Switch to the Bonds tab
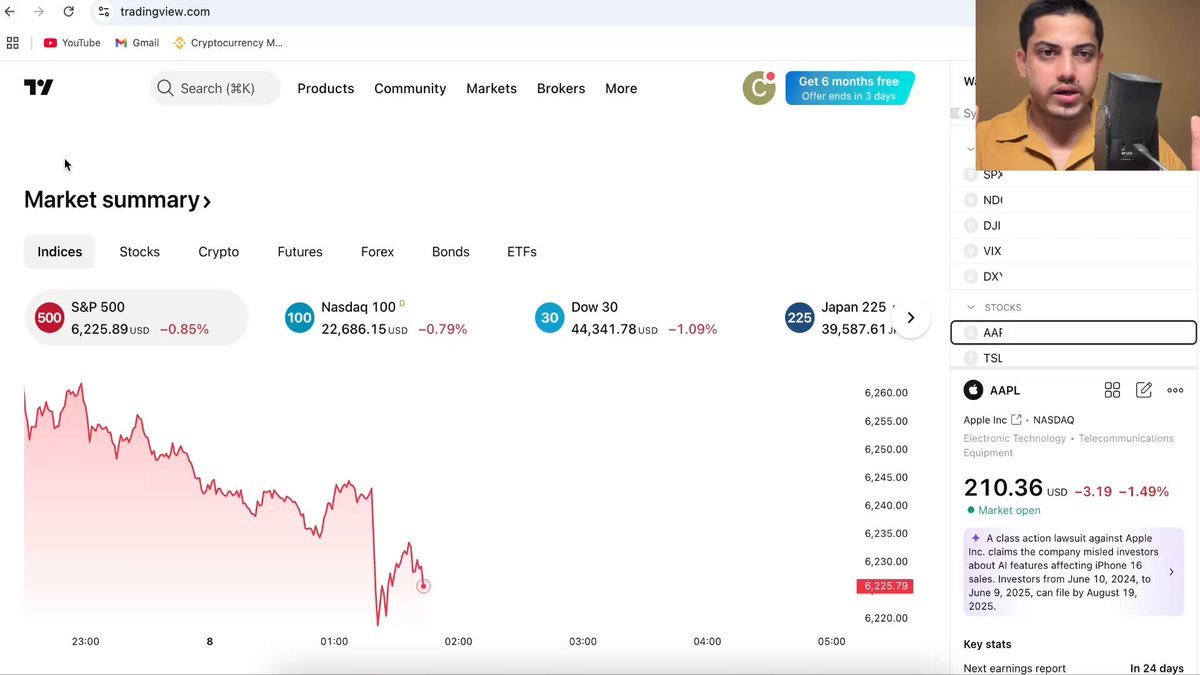Screen dimensions: 1200x675 [x=451, y=252]
